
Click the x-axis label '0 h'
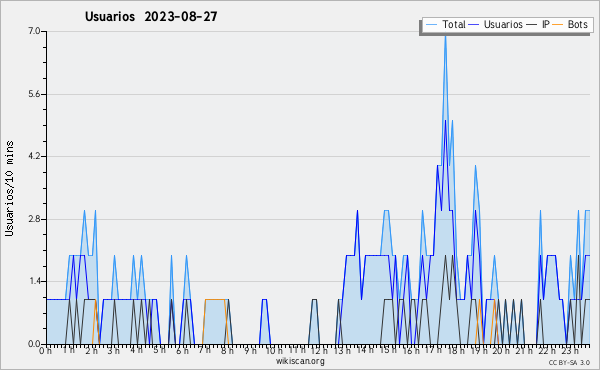pos(45,350)
